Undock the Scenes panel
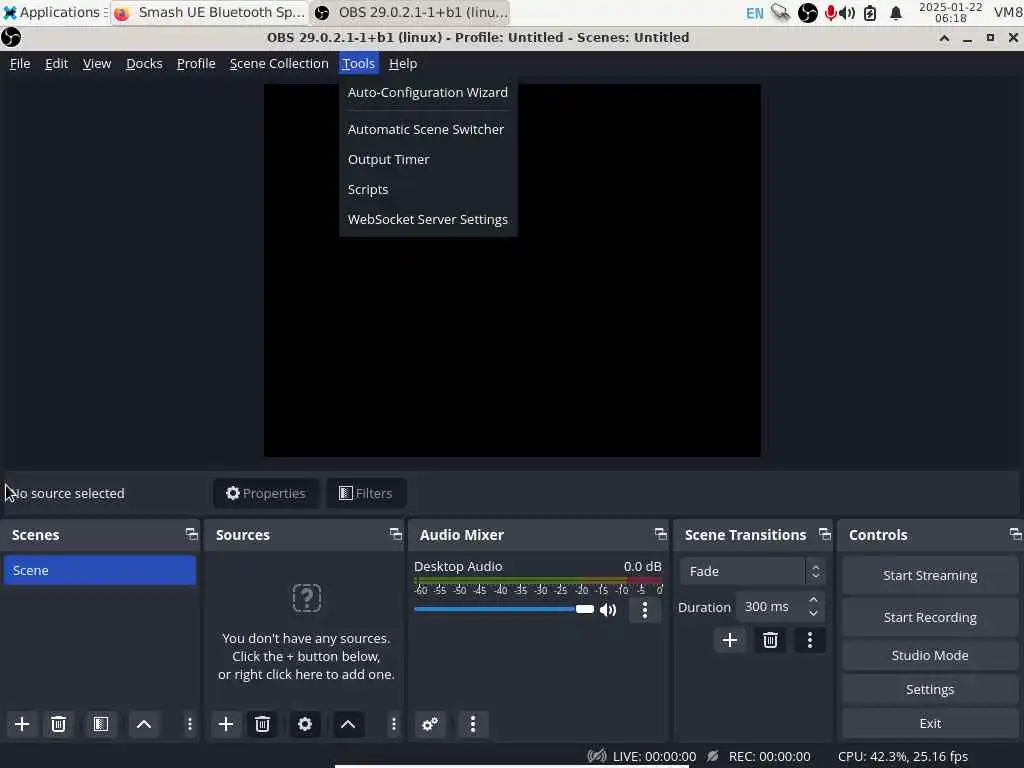This screenshot has height=768, width=1024. 191,534
